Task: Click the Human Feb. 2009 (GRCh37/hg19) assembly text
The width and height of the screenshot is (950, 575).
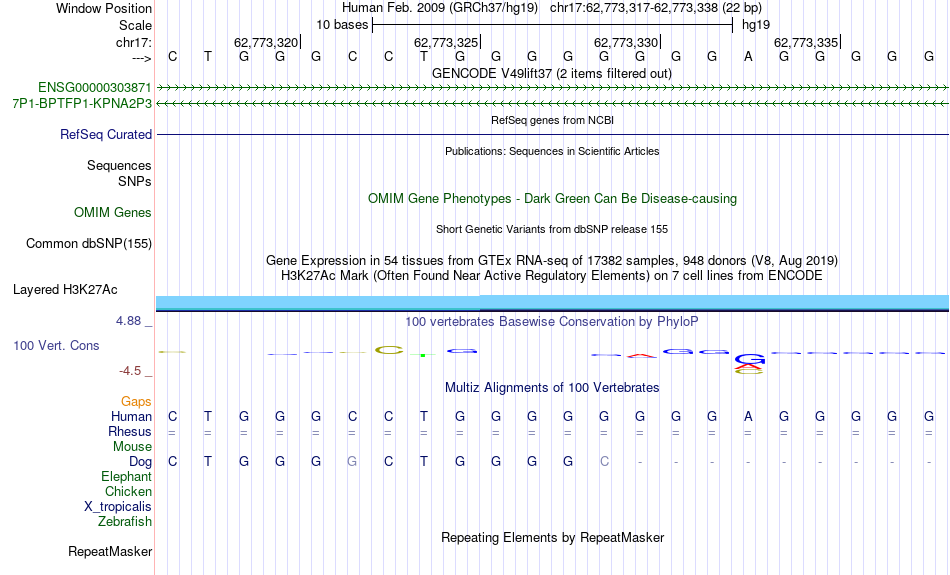Action: [x=440, y=8]
